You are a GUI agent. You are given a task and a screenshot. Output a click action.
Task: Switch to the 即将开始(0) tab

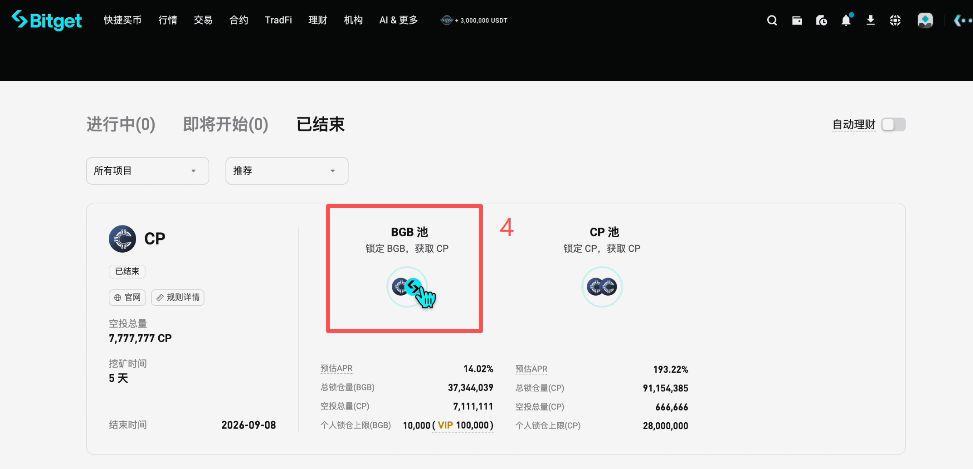click(x=226, y=125)
